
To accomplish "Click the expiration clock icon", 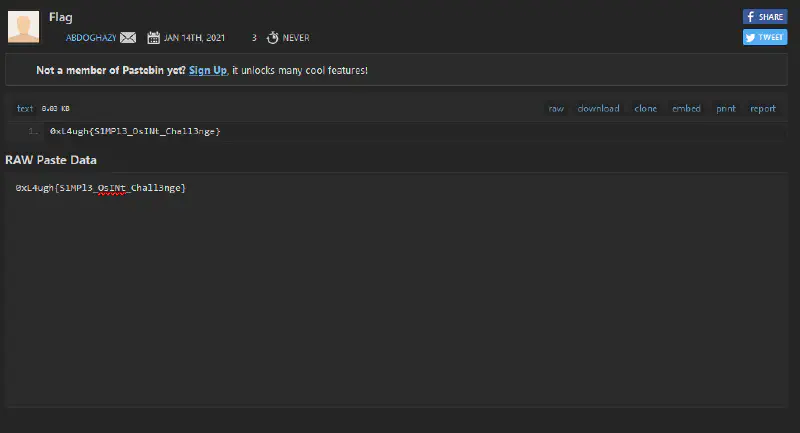I will pos(272,38).
